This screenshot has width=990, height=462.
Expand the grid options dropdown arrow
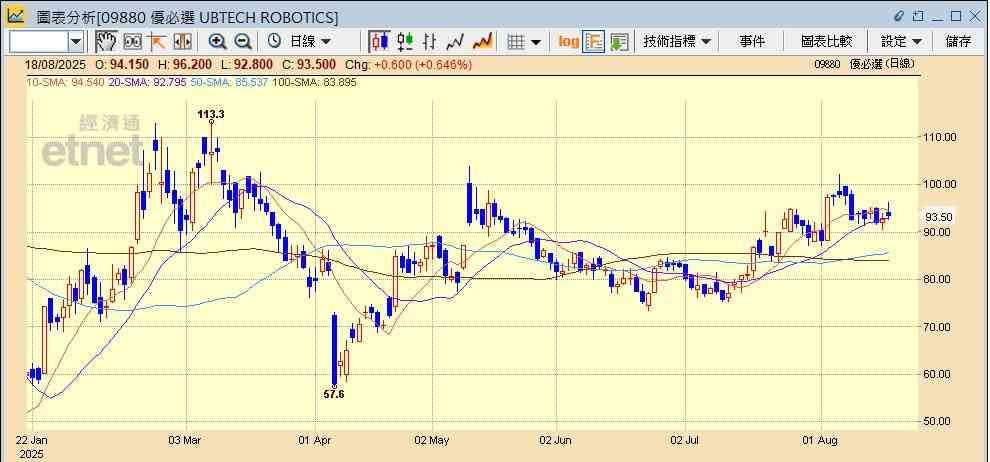(536, 42)
